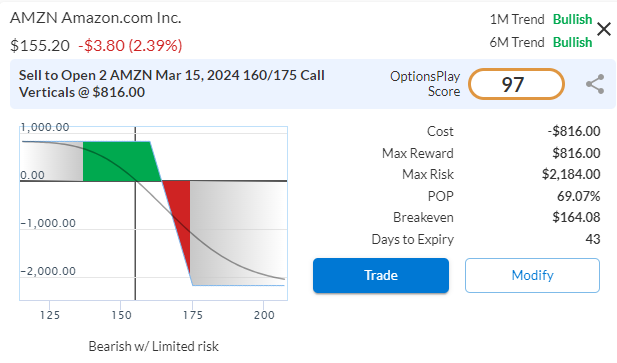Click the POP 69.07% value
Image resolution: width=617 pixels, height=363 pixels.
tap(578, 196)
